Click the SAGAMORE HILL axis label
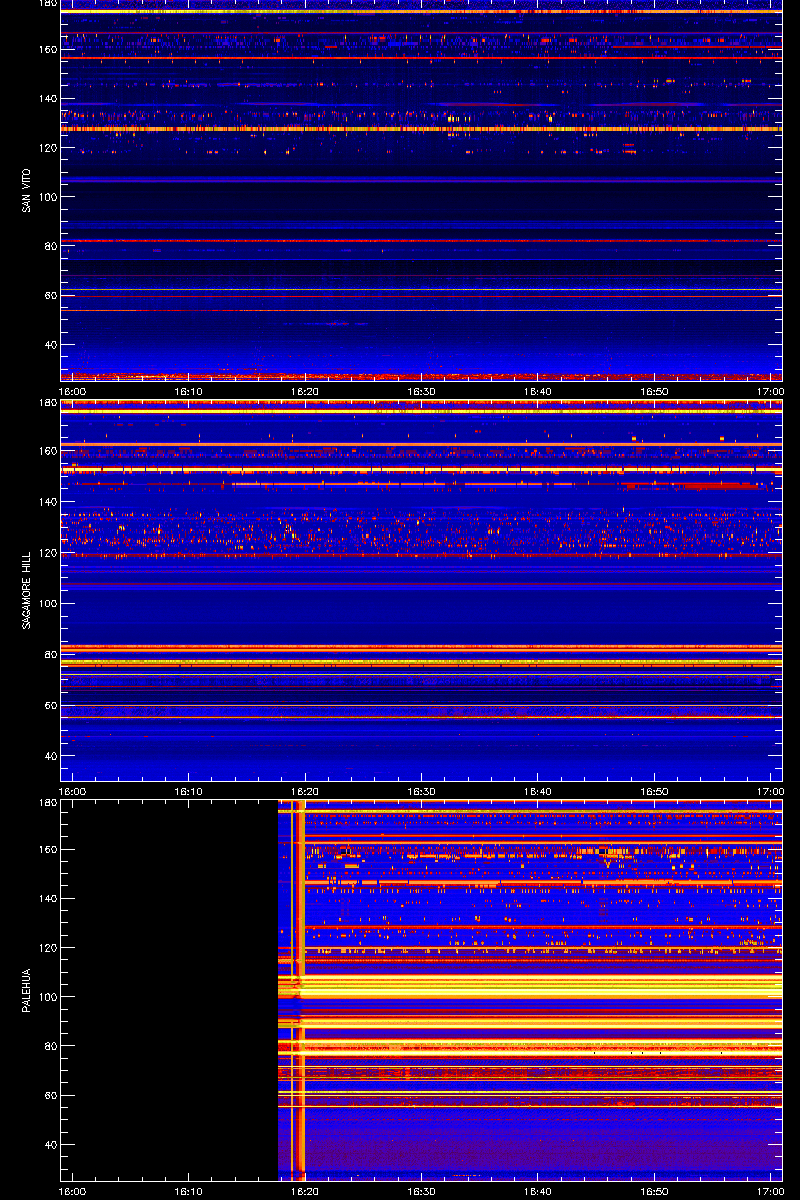The width and height of the screenshot is (800, 1200). coord(25,590)
